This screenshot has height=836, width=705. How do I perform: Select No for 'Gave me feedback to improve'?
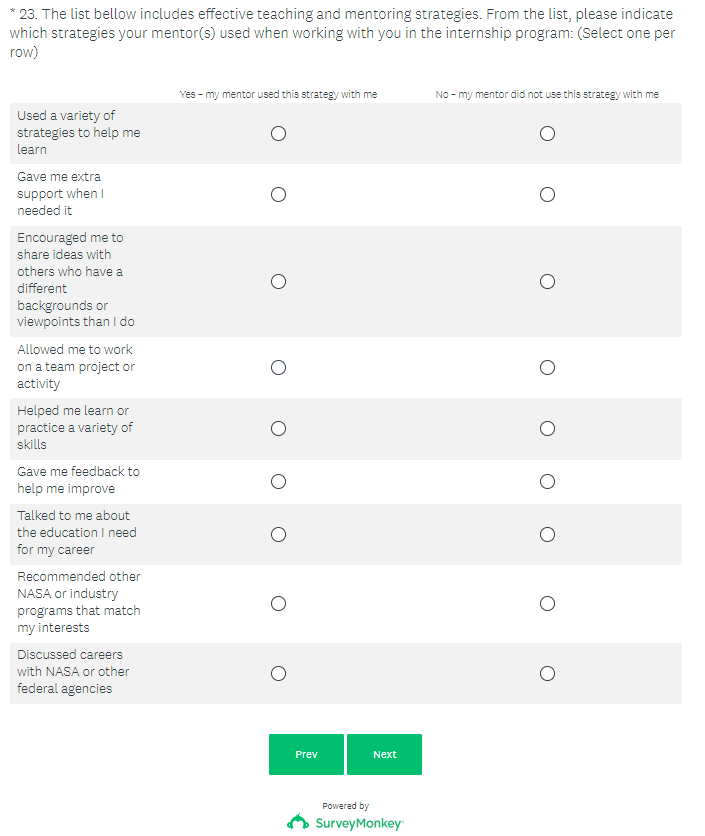click(547, 481)
